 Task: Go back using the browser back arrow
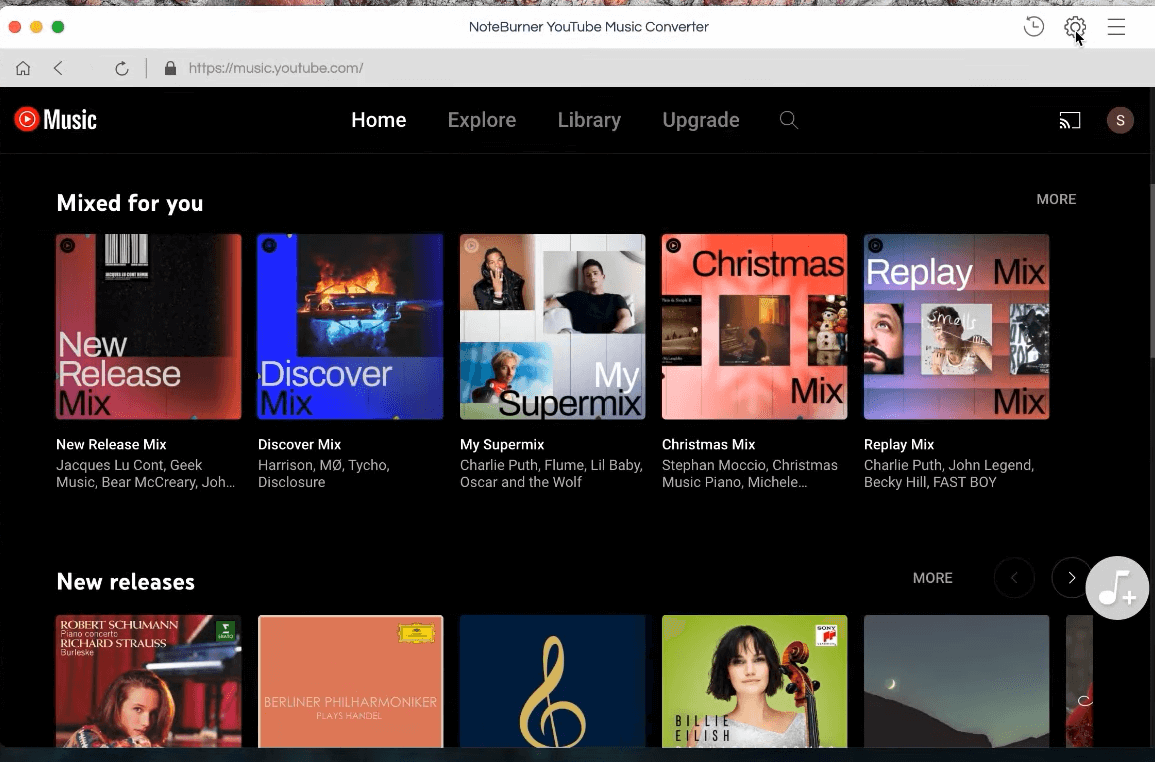[x=59, y=68]
